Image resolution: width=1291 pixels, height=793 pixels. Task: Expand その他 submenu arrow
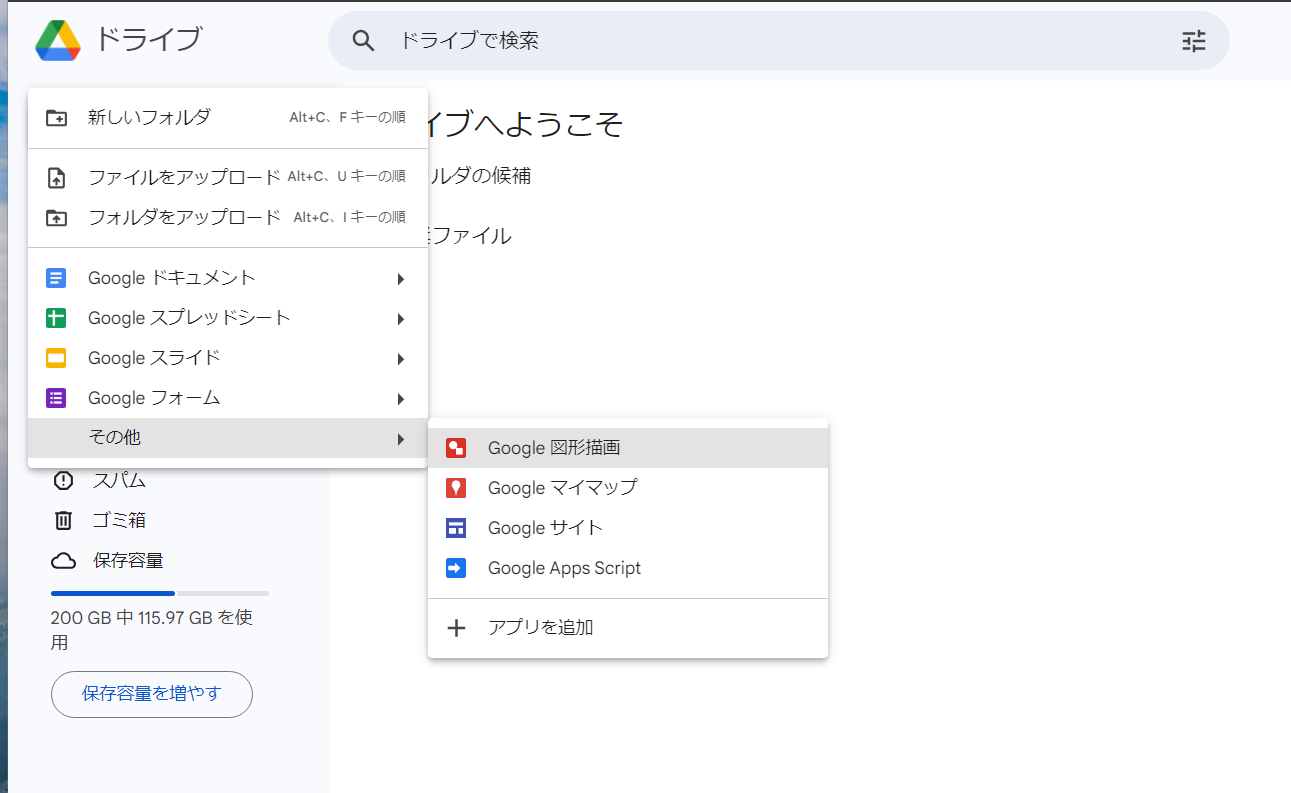[x=400, y=439]
